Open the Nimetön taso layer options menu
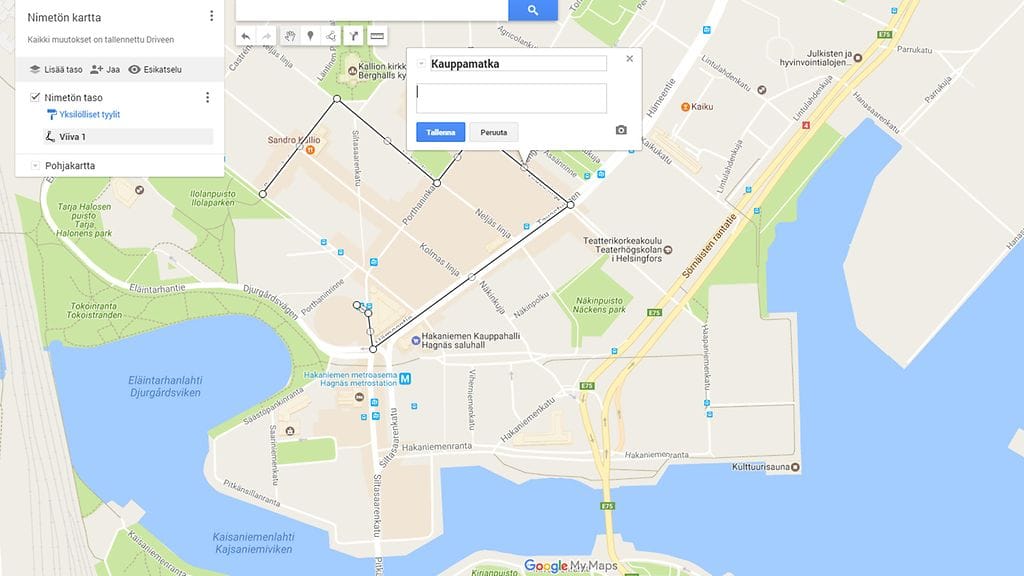The image size is (1024, 576). [207, 97]
